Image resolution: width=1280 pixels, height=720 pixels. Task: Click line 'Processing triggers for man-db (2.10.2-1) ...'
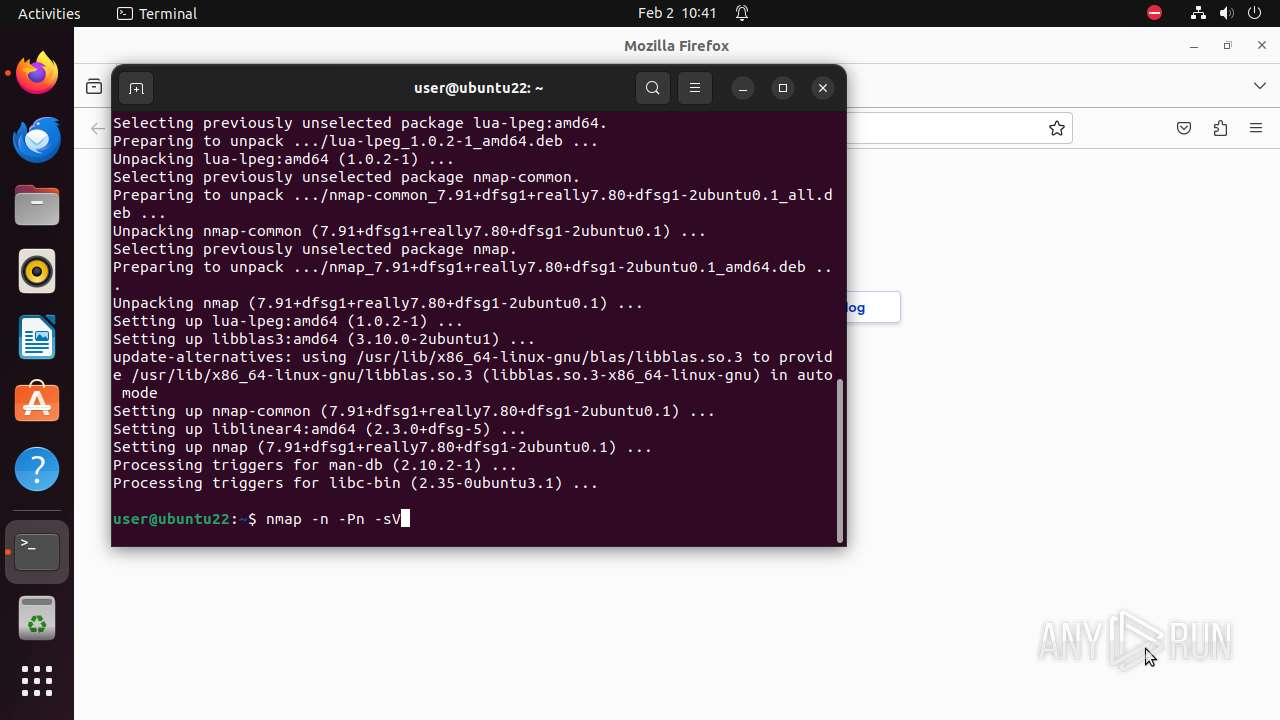[315, 465]
